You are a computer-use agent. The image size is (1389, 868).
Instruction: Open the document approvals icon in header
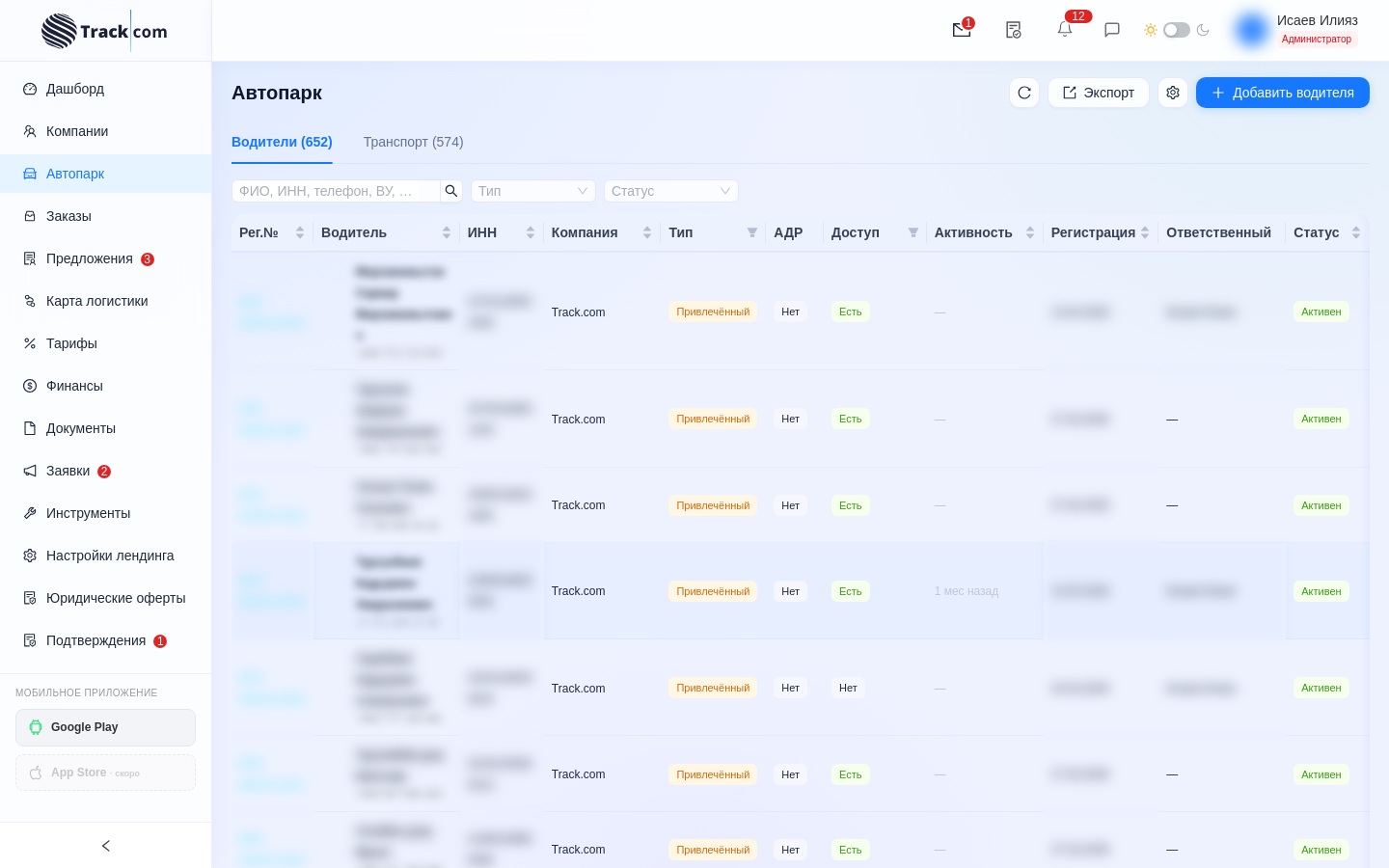tap(1013, 30)
